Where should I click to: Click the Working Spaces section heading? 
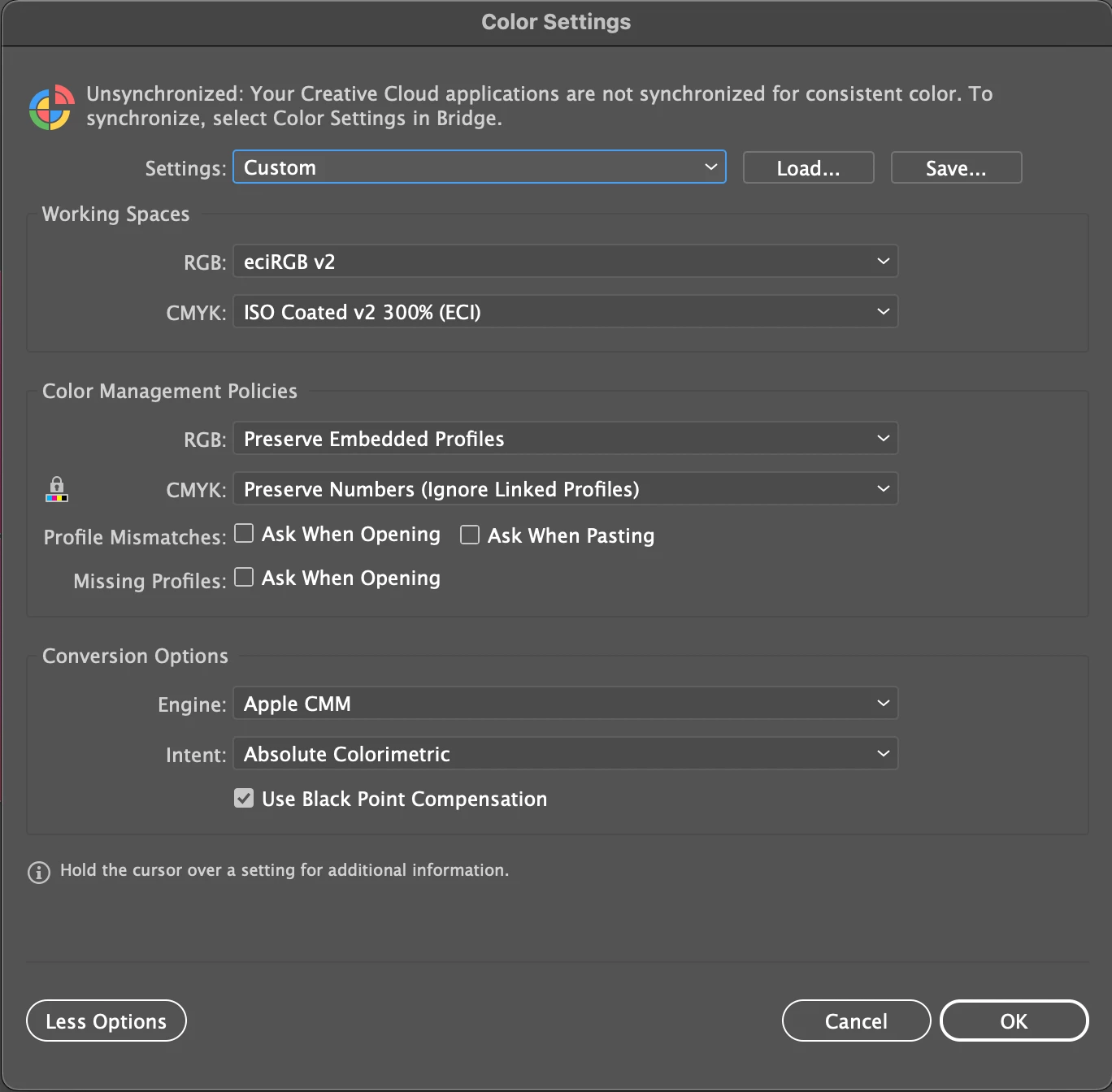click(x=115, y=214)
